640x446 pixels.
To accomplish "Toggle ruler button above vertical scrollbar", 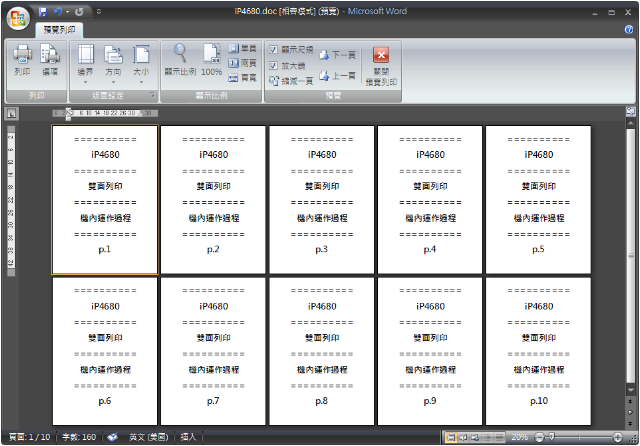I will coord(631,111).
